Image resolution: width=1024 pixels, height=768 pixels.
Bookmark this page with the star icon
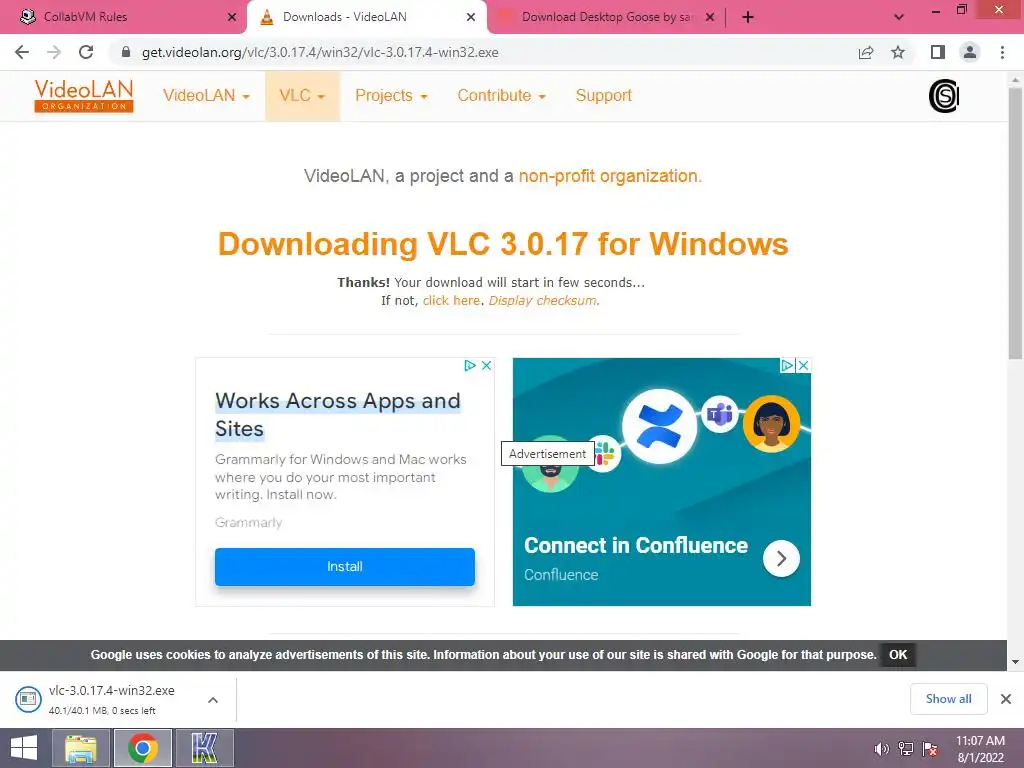click(x=898, y=52)
